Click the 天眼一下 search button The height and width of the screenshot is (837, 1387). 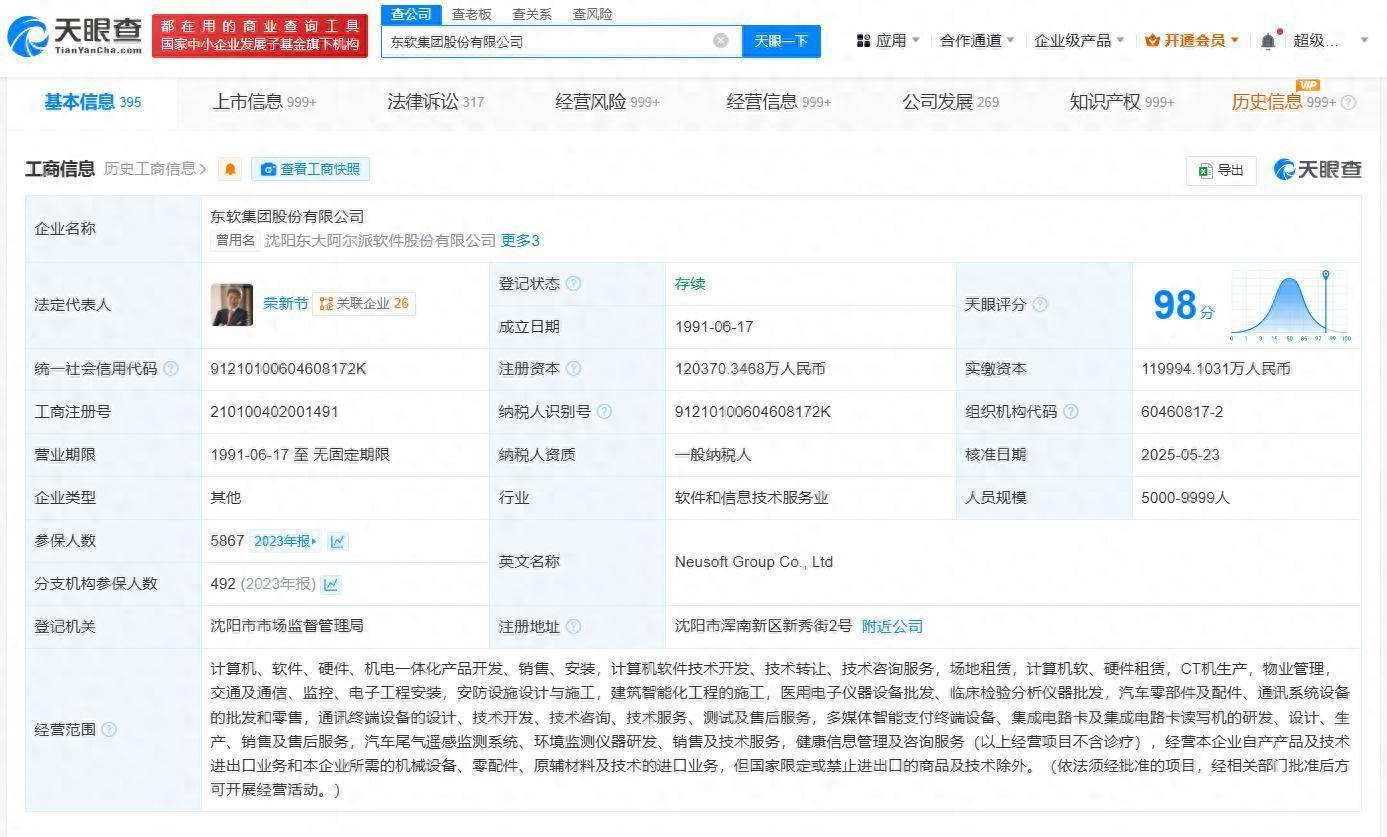point(781,41)
